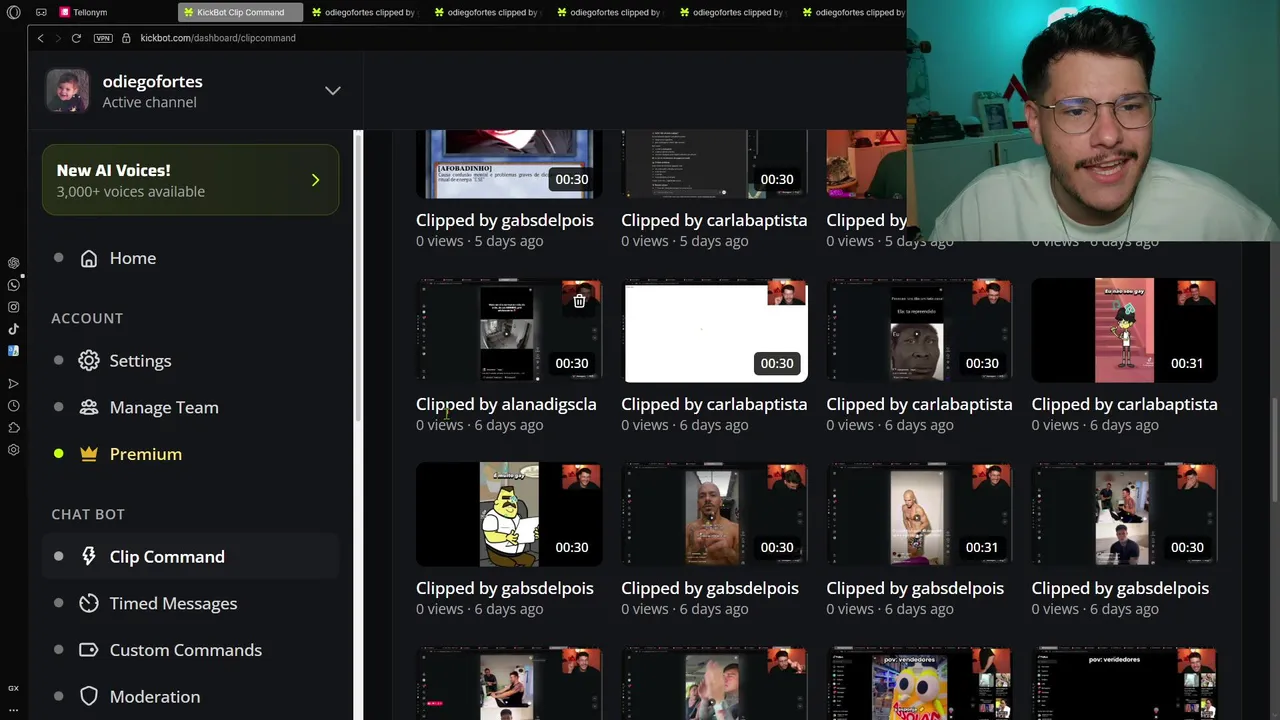Screen dimensions: 1280x720
Task: Open the GX Corner gamepad icon
Action: point(41,12)
